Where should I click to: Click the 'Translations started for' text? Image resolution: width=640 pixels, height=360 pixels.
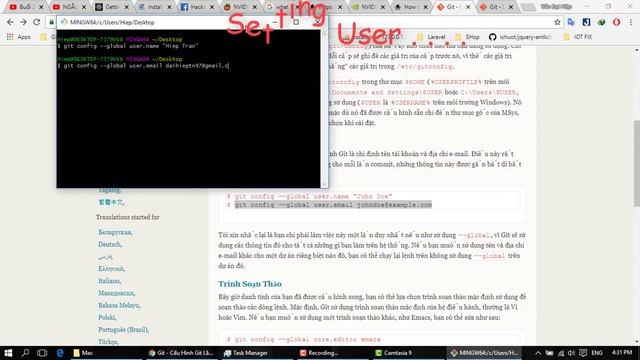[127, 217]
